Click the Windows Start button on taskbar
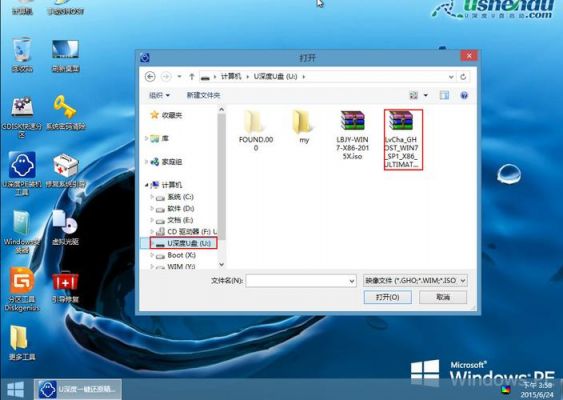Viewport: 563px width, 400px height. click(15, 389)
